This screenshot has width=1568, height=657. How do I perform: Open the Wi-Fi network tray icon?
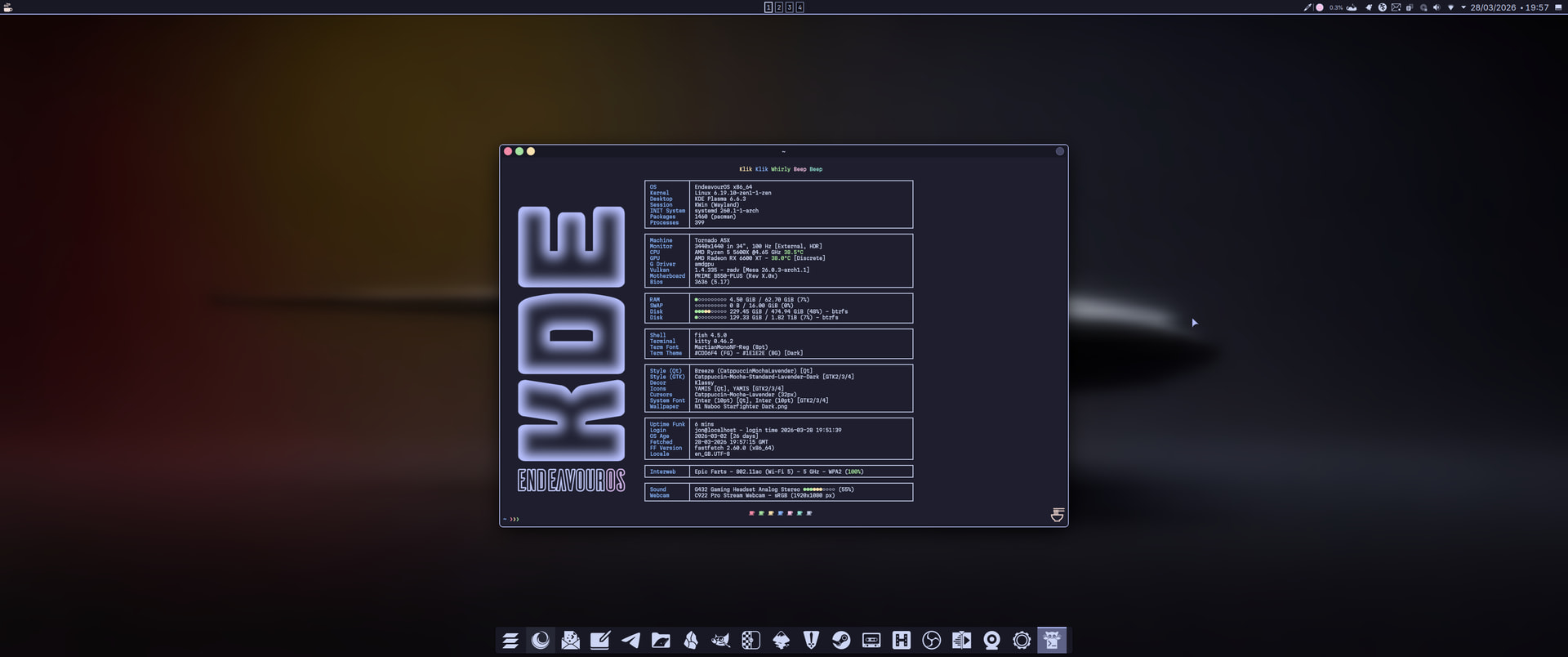tap(1450, 7)
